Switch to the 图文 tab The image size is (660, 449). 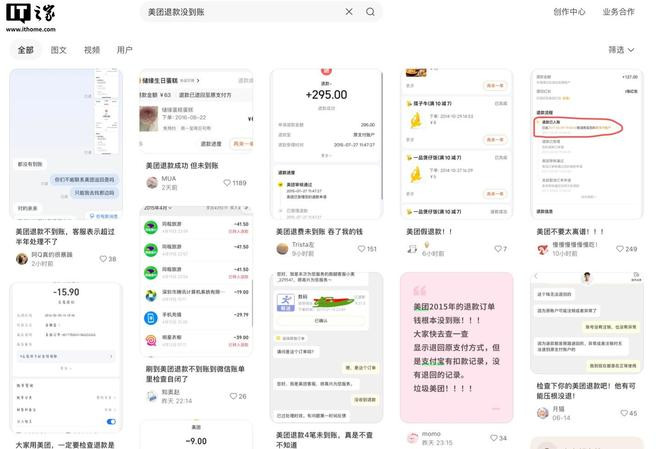tap(59, 50)
